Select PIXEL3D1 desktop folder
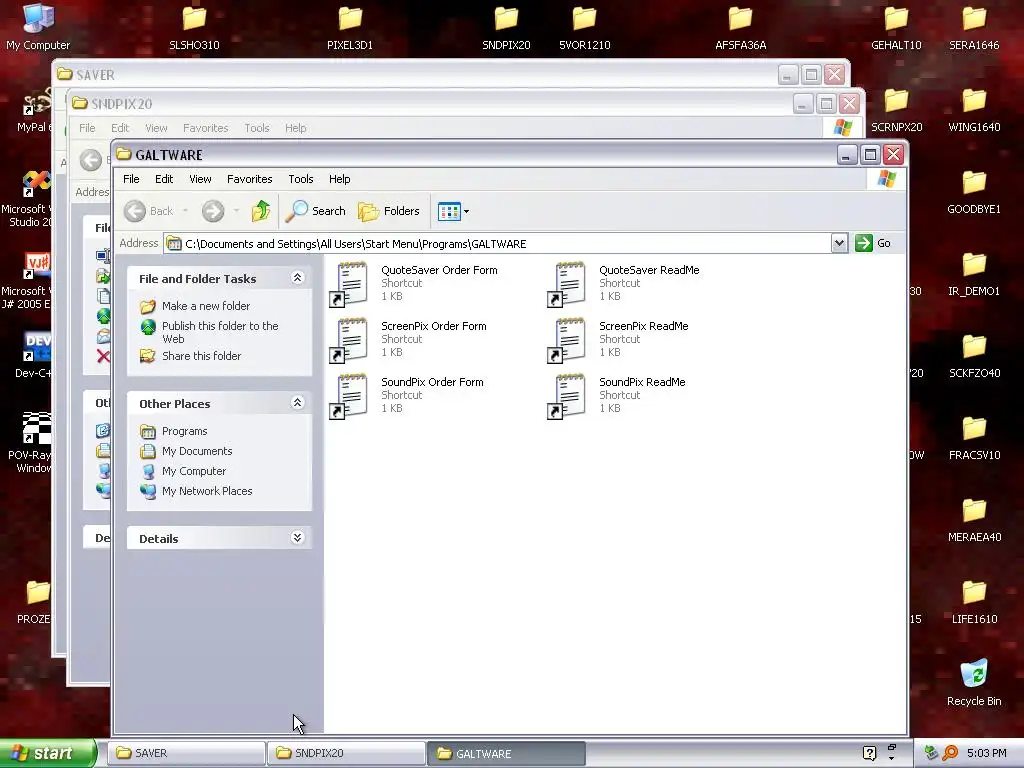 pos(350,28)
